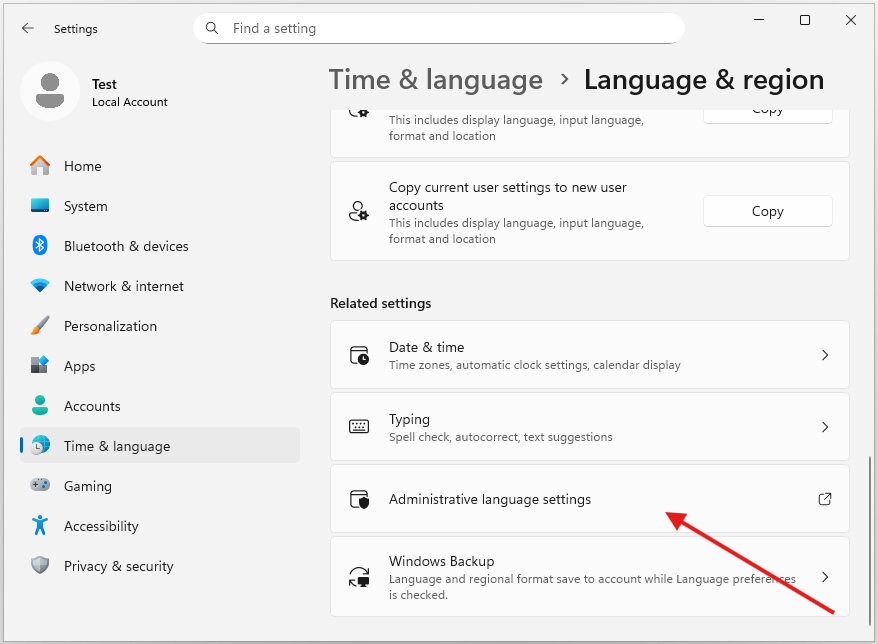878x644 pixels.
Task: Click the Gaming controller icon
Action: point(40,485)
